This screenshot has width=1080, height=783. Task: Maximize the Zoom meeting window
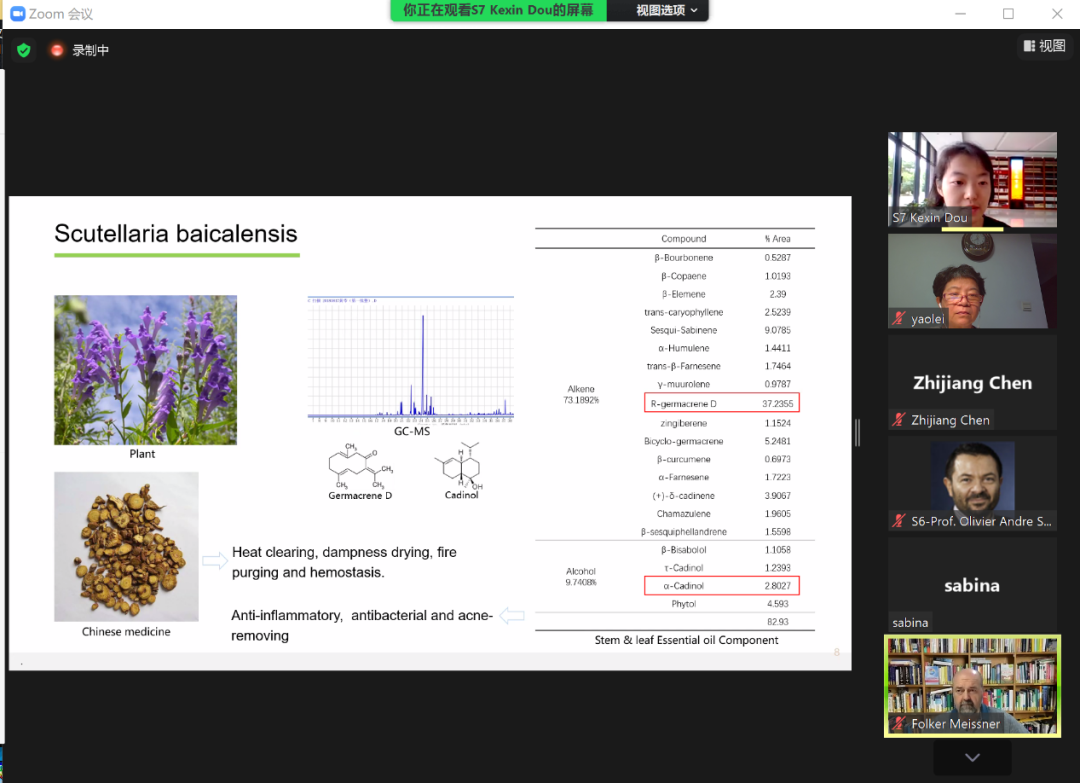click(1008, 14)
